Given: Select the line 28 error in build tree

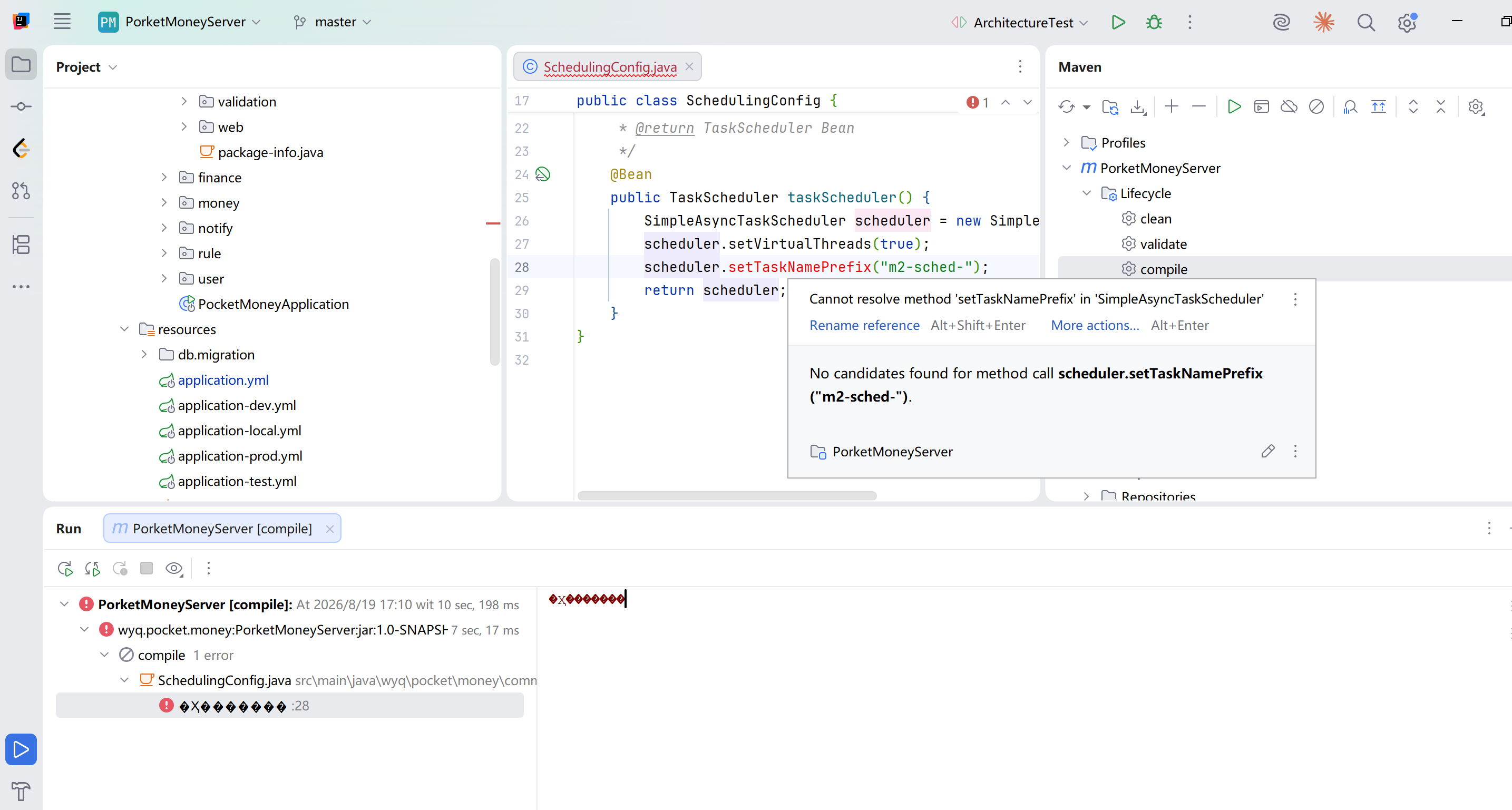Looking at the screenshot, I should (x=289, y=705).
